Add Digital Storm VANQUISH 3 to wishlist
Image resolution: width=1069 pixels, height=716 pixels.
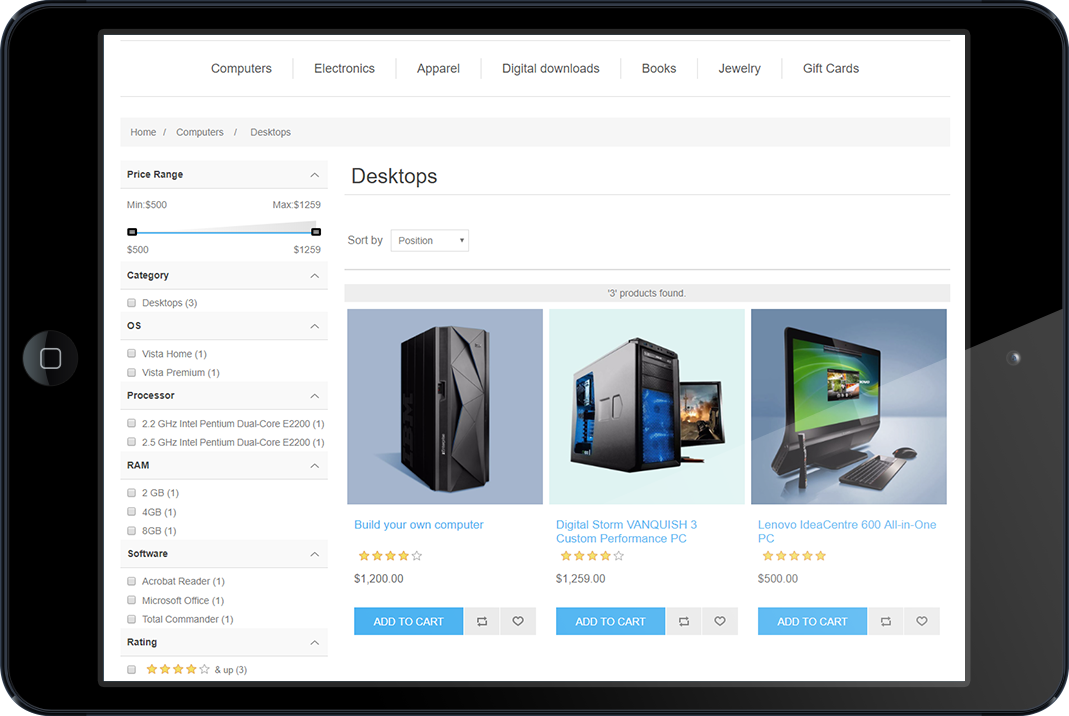[720, 621]
